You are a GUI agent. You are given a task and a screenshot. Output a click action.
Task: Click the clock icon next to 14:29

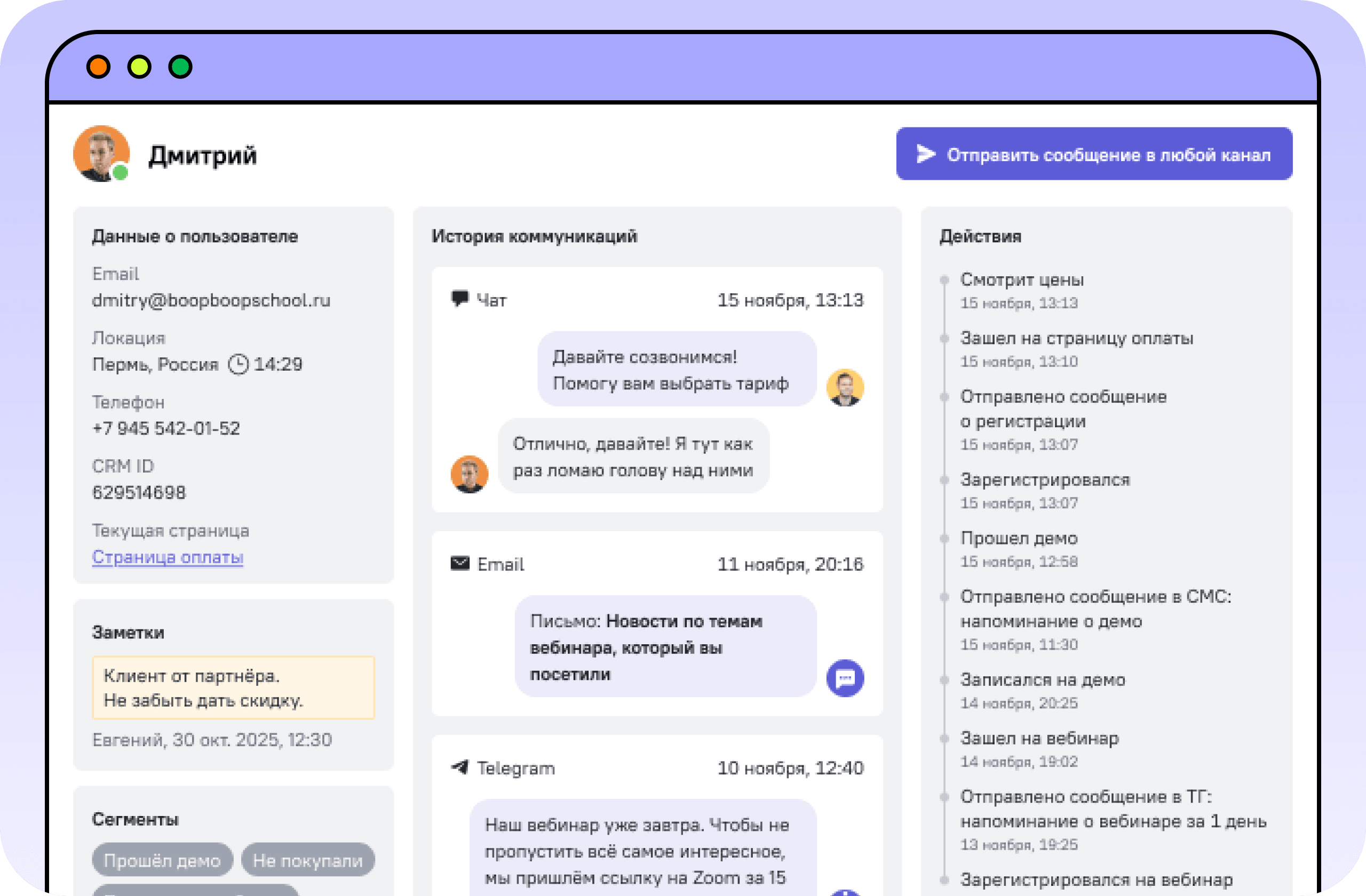pos(238,364)
